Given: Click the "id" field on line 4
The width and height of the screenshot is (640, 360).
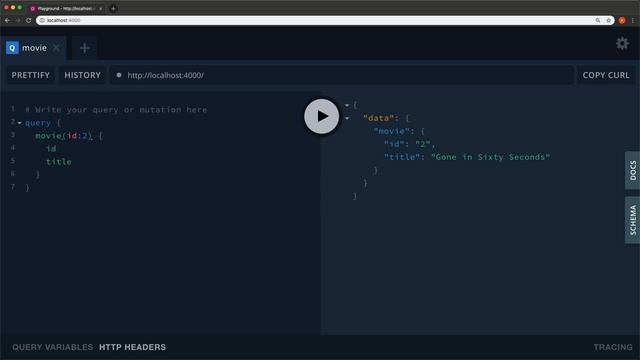Looking at the screenshot, I should click(51, 149).
